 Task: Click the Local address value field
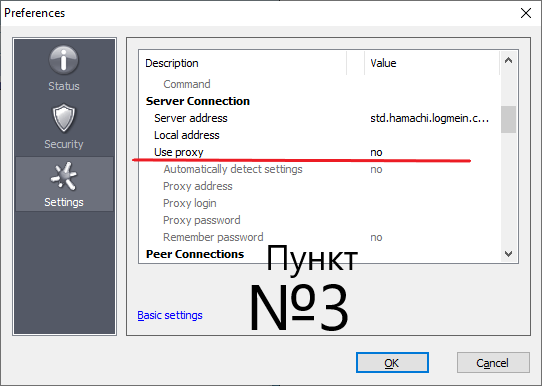pos(432,135)
